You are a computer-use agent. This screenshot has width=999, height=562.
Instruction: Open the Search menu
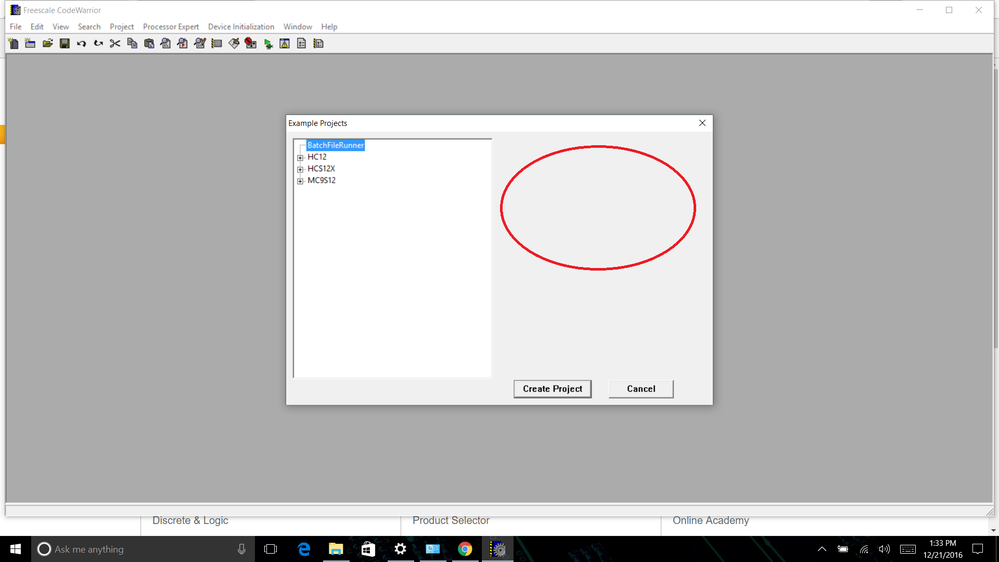coord(89,27)
